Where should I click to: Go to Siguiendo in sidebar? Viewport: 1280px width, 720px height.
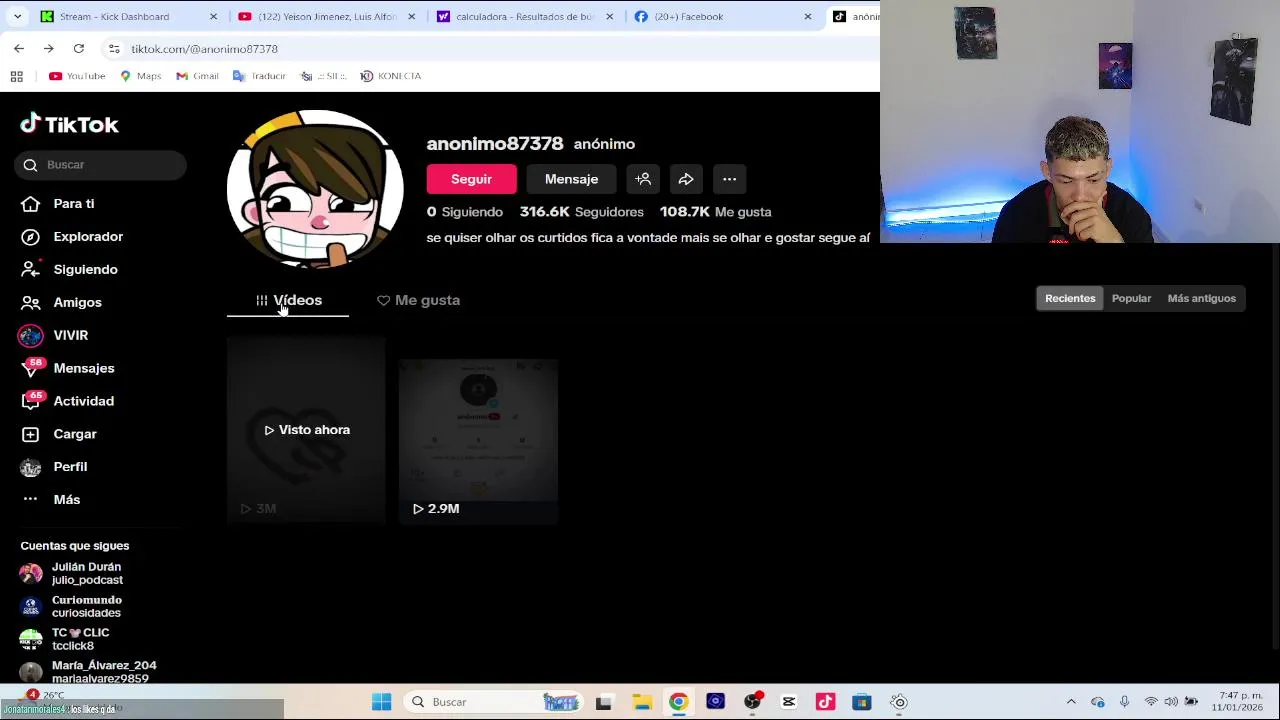click(69, 269)
